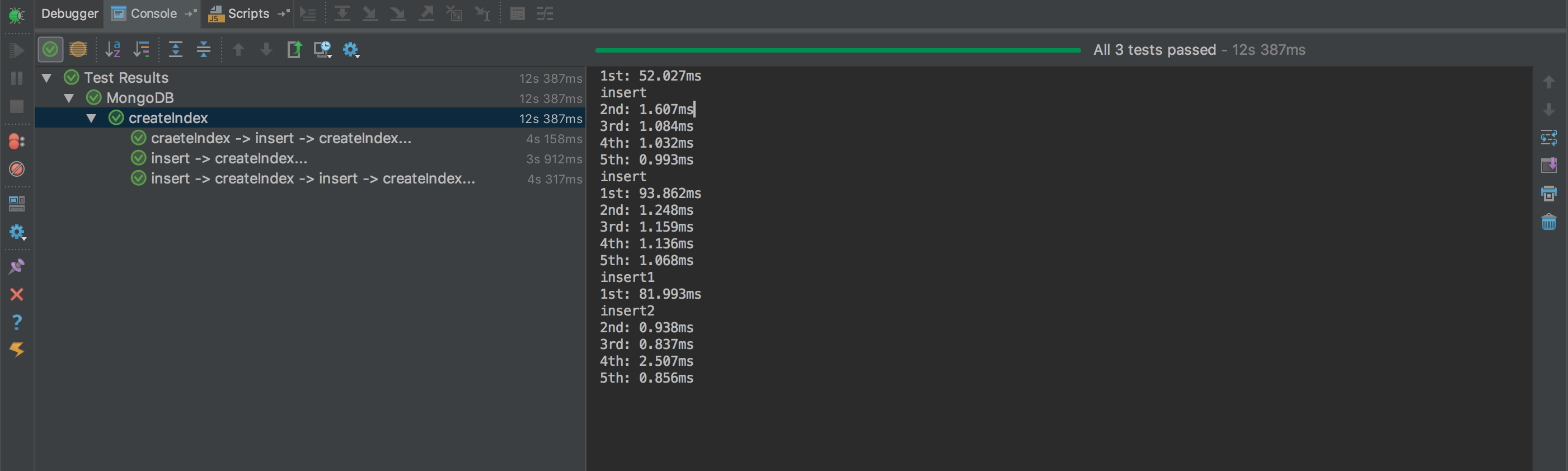Viewport: 1568px width, 471px height.
Task: Select the Test Results row
Action: point(311,78)
